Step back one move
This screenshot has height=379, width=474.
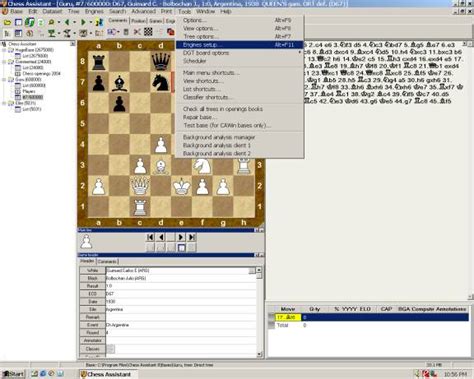161,237
